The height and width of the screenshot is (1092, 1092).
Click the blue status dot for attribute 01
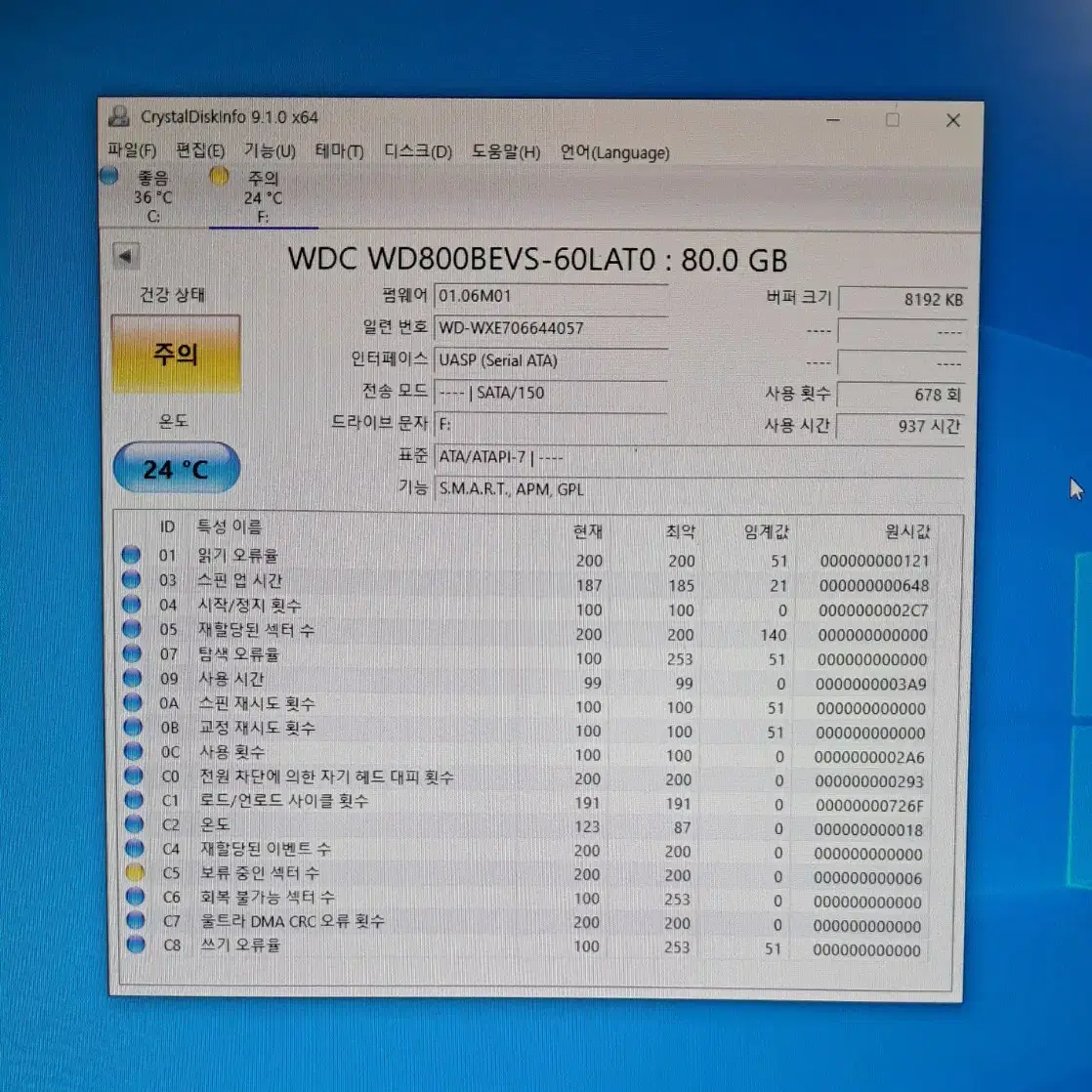click(131, 555)
